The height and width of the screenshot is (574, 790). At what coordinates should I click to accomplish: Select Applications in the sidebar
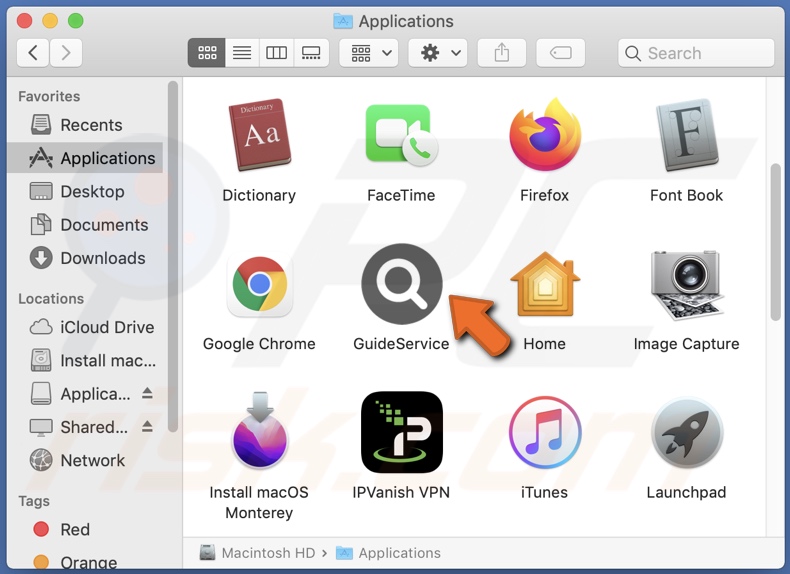coord(86,158)
